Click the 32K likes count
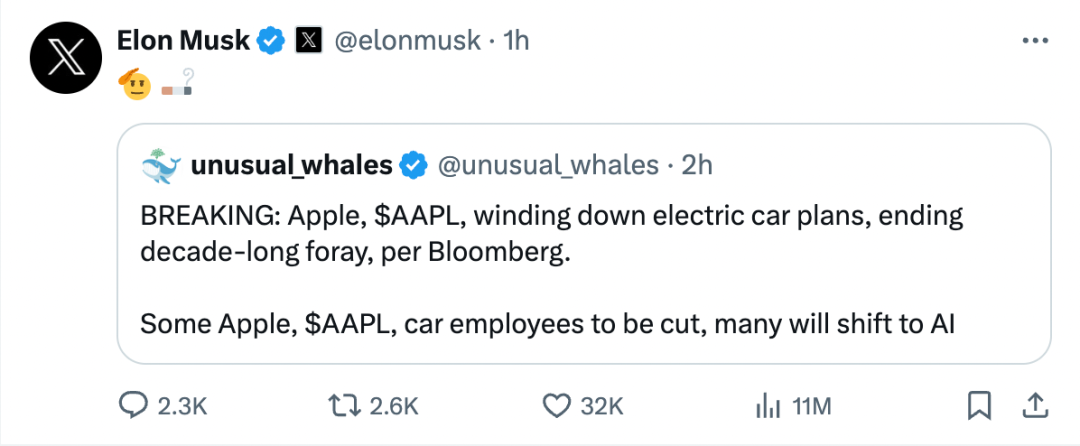 602,405
